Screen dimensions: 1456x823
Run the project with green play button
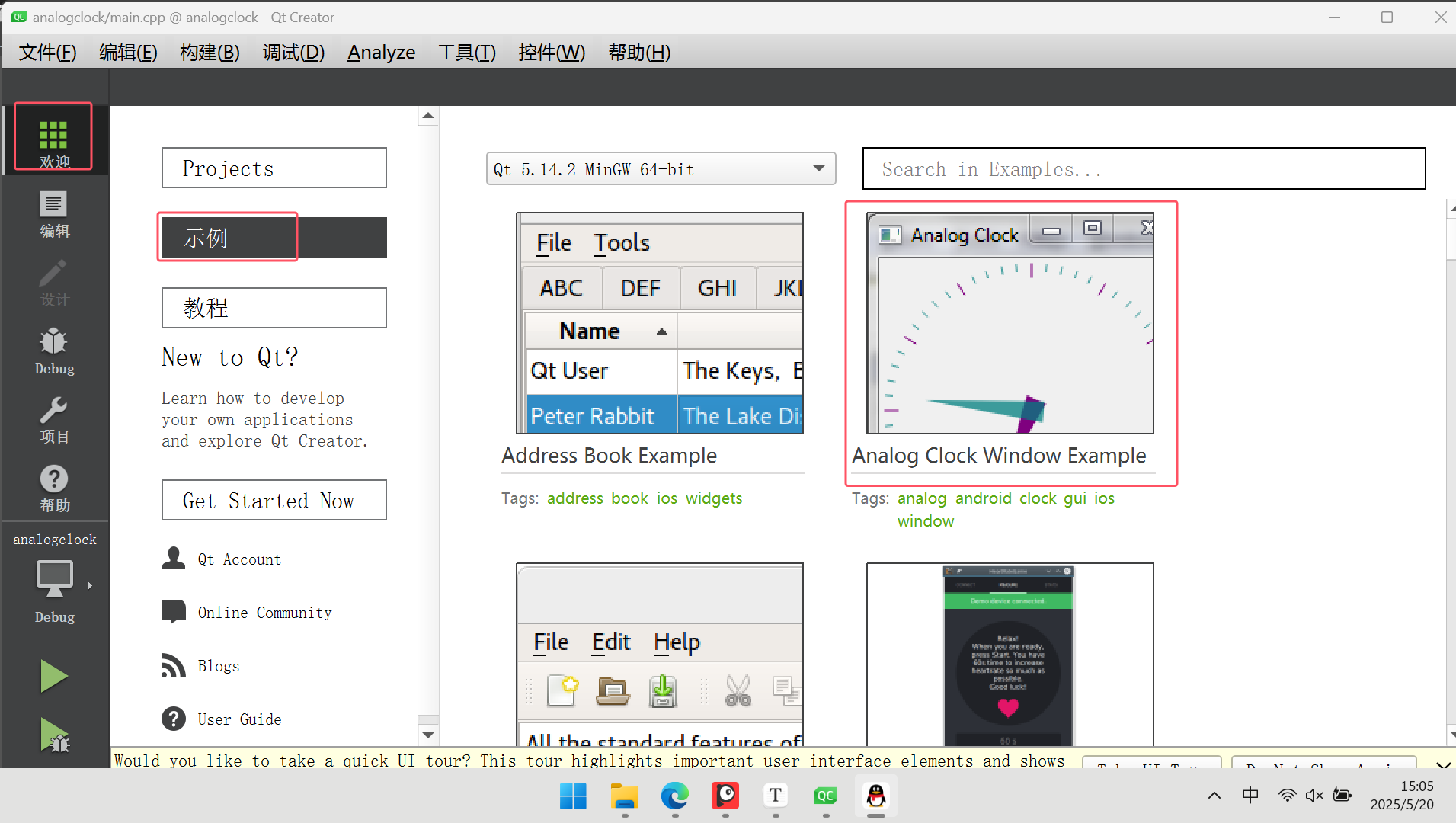click(54, 676)
